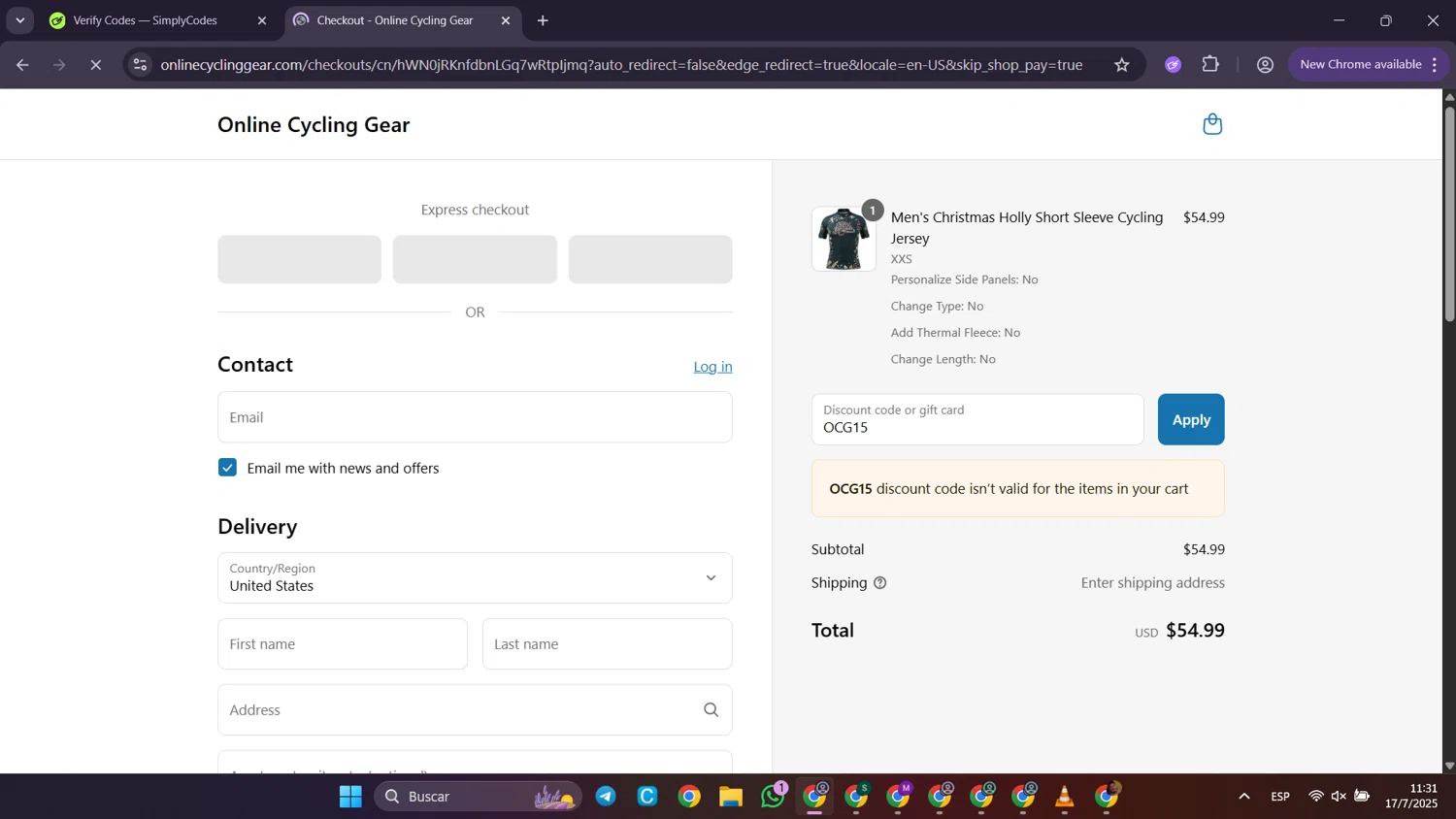Click the battery tray icon
1456x819 pixels.
(1362, 797)
